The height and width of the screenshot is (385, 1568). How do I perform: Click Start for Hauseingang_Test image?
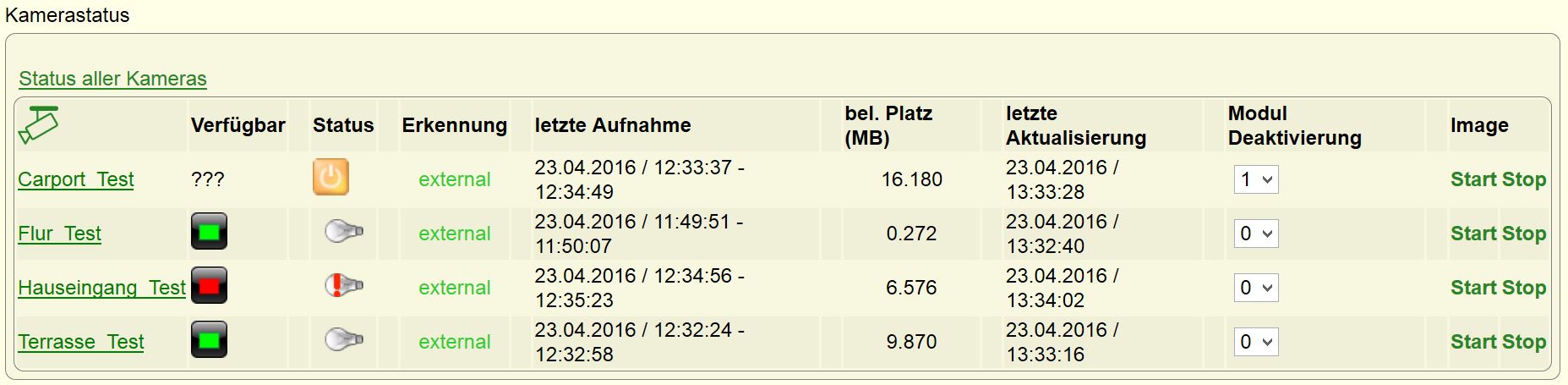(1474, 288)
